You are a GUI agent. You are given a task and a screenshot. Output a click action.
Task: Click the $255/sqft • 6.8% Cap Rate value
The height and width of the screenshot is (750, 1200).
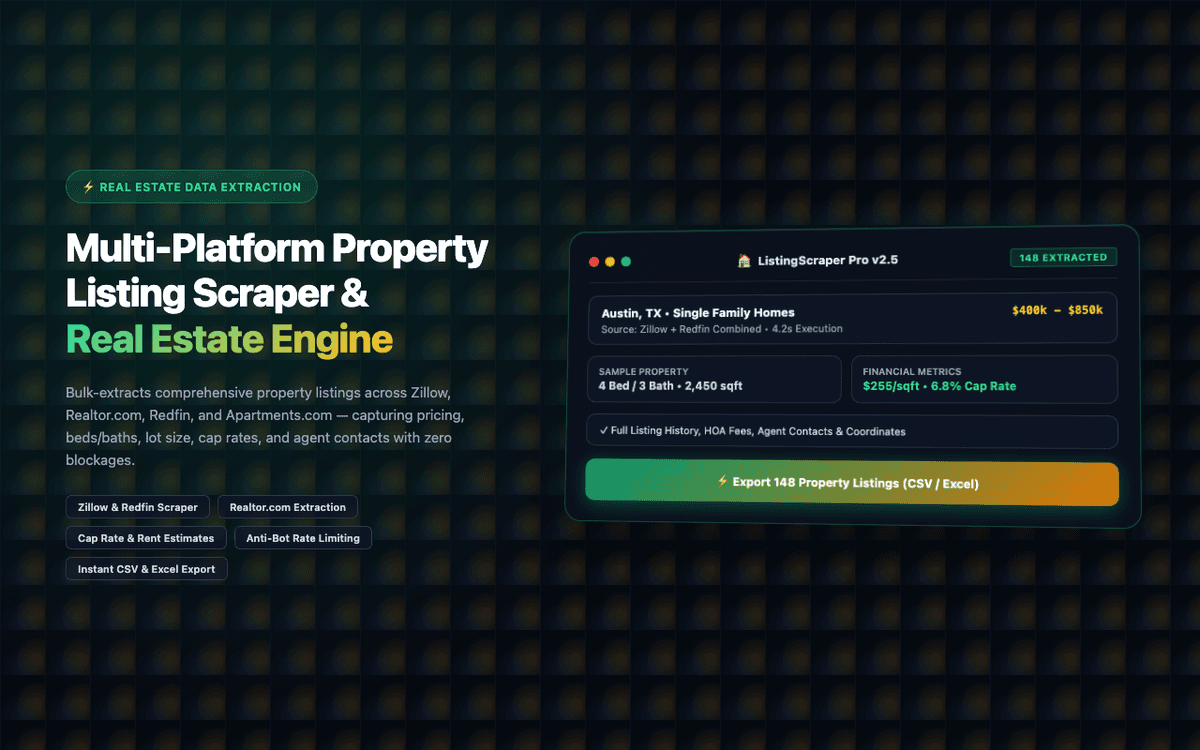[x=939, y=386]
